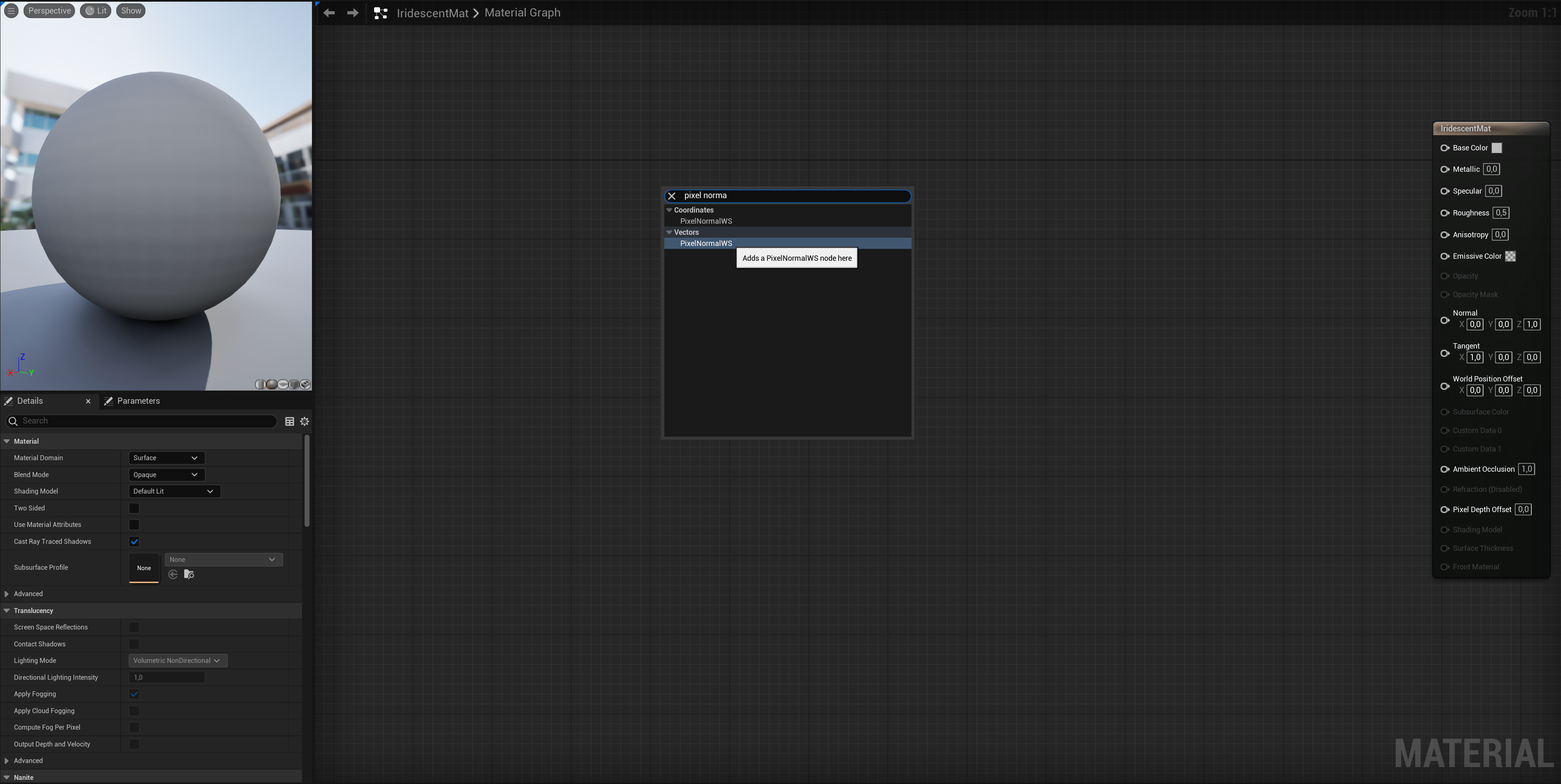Navigate back with left arrow
The width and height of the screenshot is (1561, 784).
(329, 13)
